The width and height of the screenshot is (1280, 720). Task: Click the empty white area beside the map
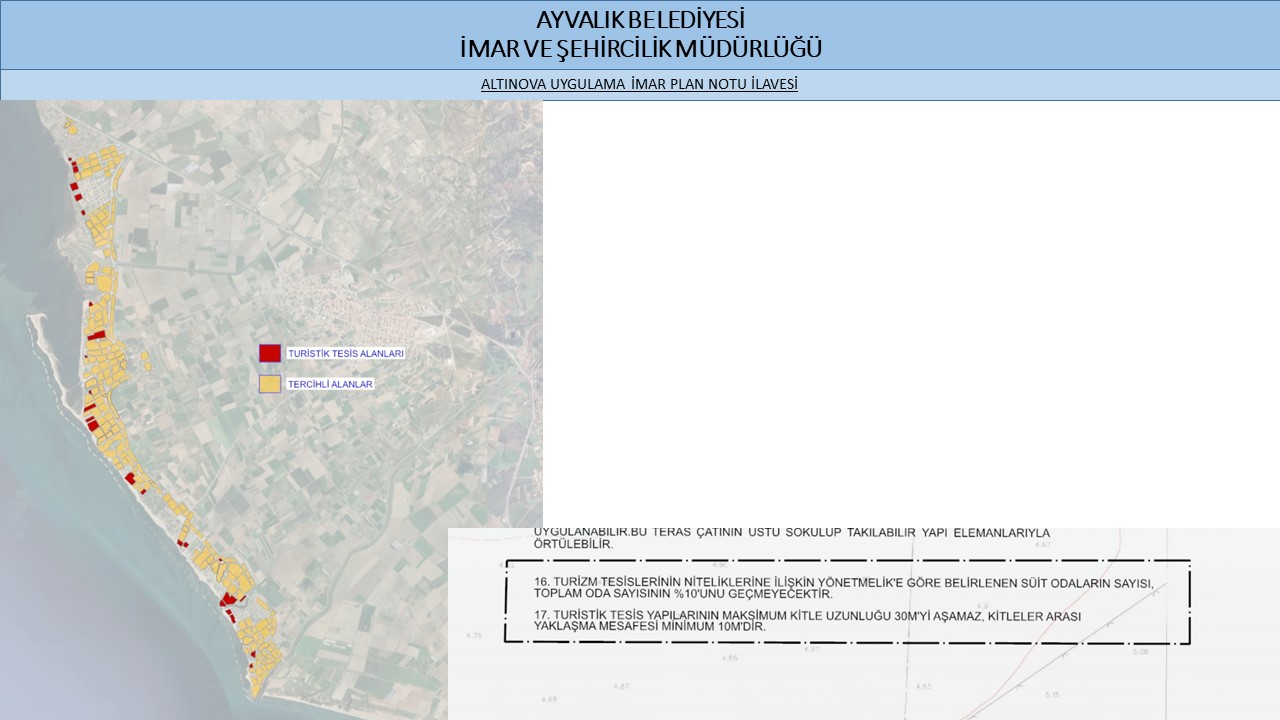[x=900, y=300]
